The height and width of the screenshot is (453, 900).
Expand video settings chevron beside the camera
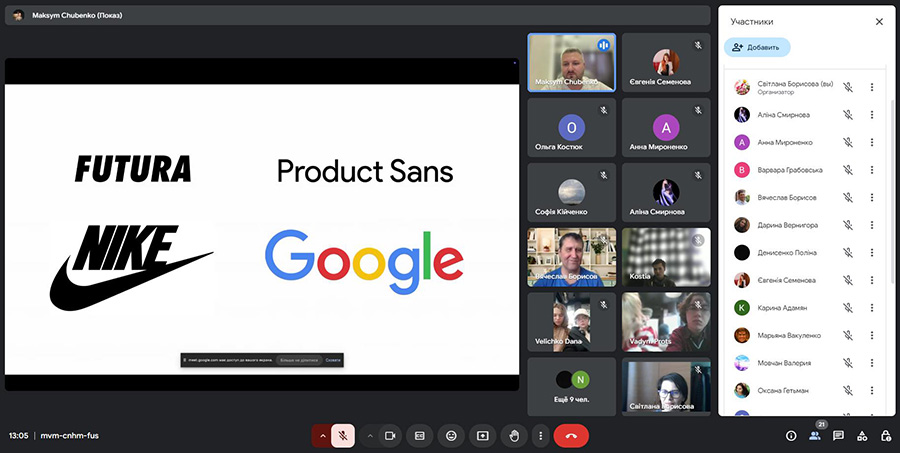coord(370,436)
